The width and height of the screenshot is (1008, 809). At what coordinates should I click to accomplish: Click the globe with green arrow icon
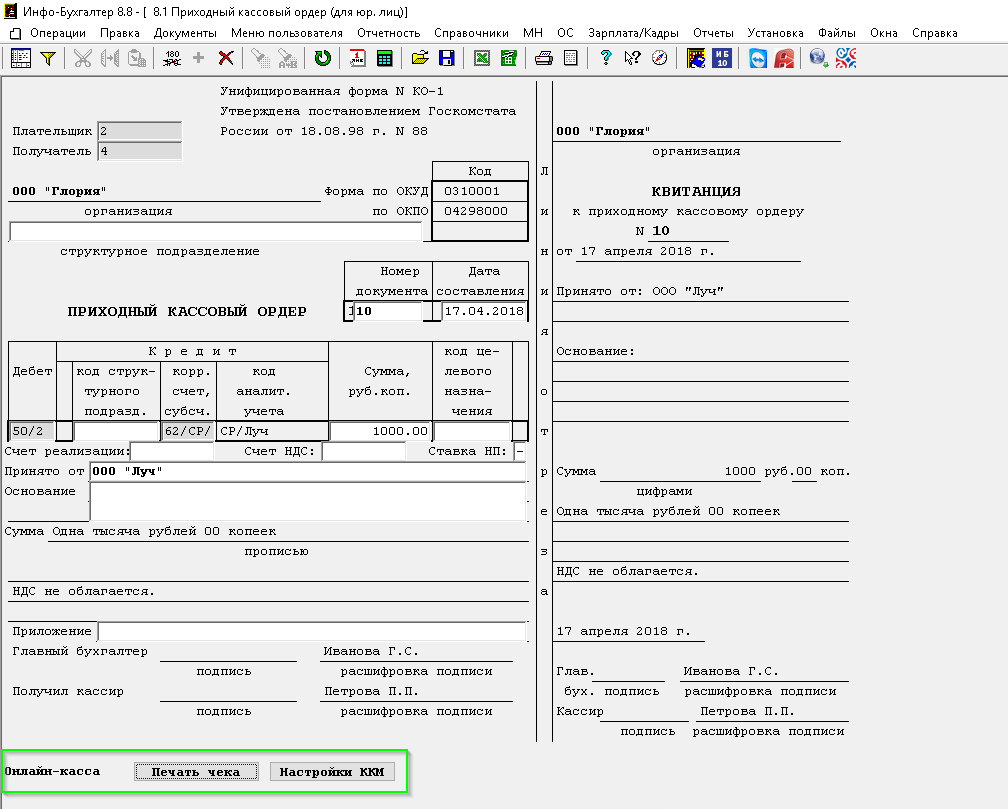coord(818,59)
